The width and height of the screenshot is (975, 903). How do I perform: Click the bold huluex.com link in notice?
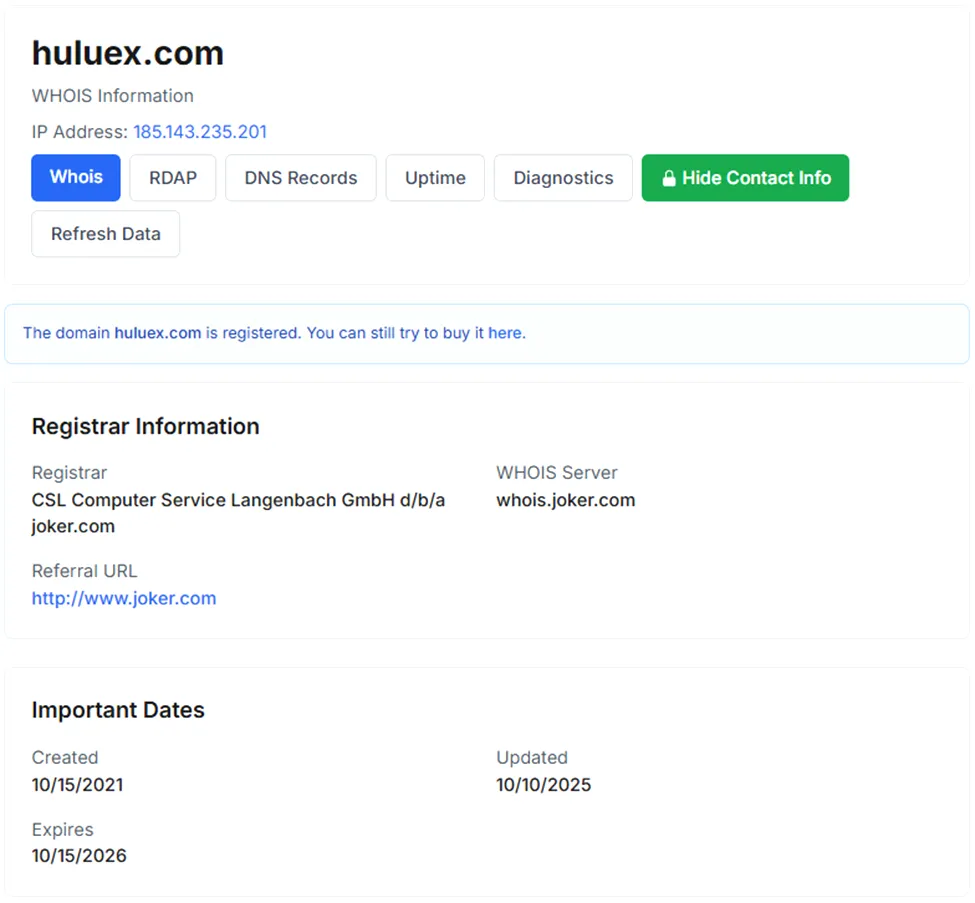pos(158,333)
